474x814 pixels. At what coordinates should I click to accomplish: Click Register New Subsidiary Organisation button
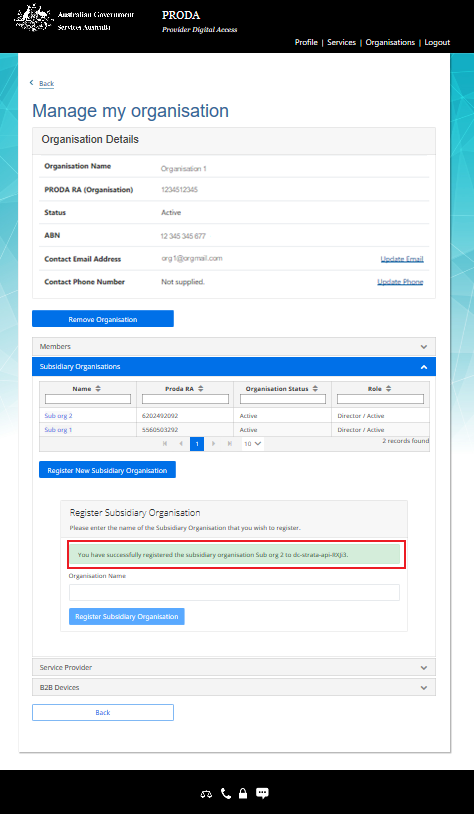coord(107,470)
